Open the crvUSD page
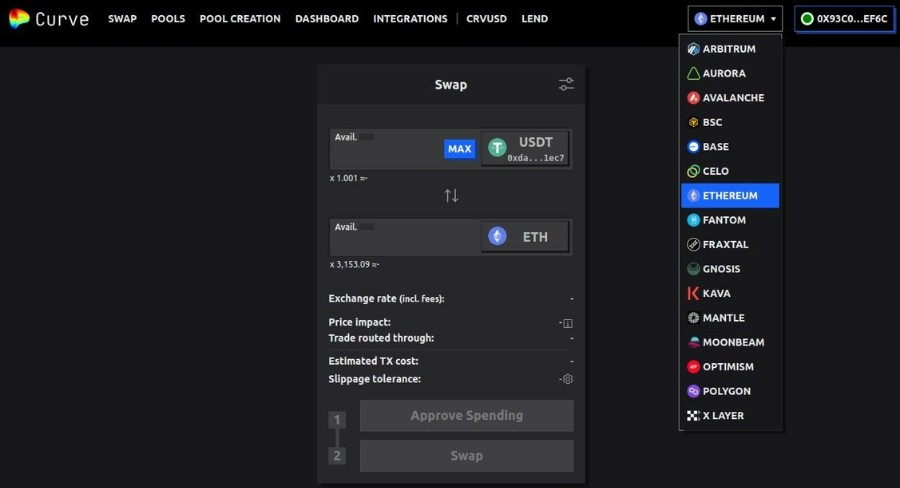 pyautogui.click(x=487, y=19)
